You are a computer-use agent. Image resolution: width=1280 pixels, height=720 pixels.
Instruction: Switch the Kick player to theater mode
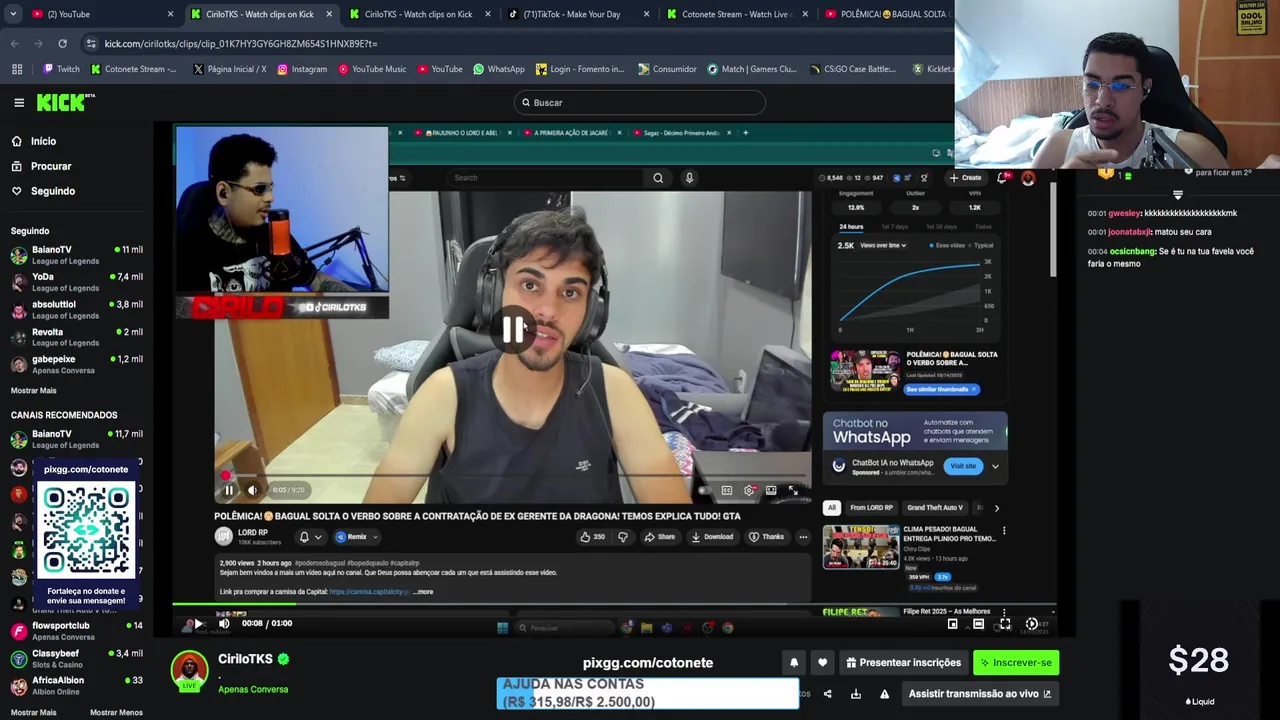[978, 624]
